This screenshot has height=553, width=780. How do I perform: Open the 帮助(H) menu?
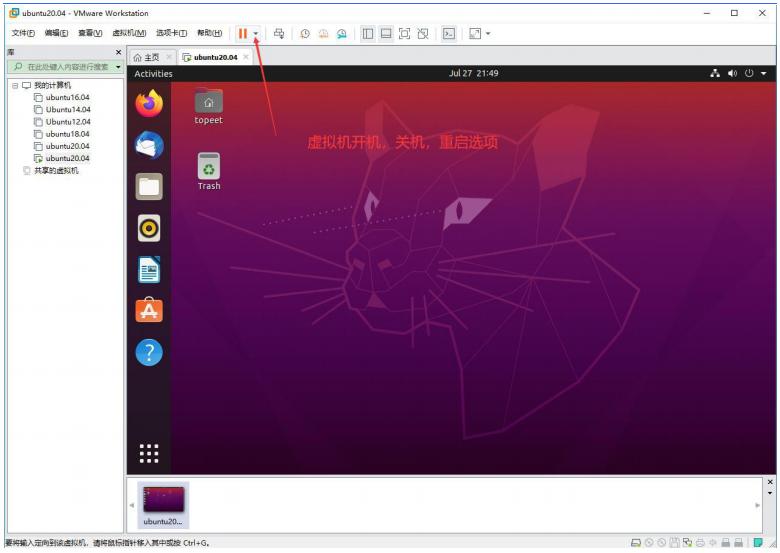(x=209, y=33)
